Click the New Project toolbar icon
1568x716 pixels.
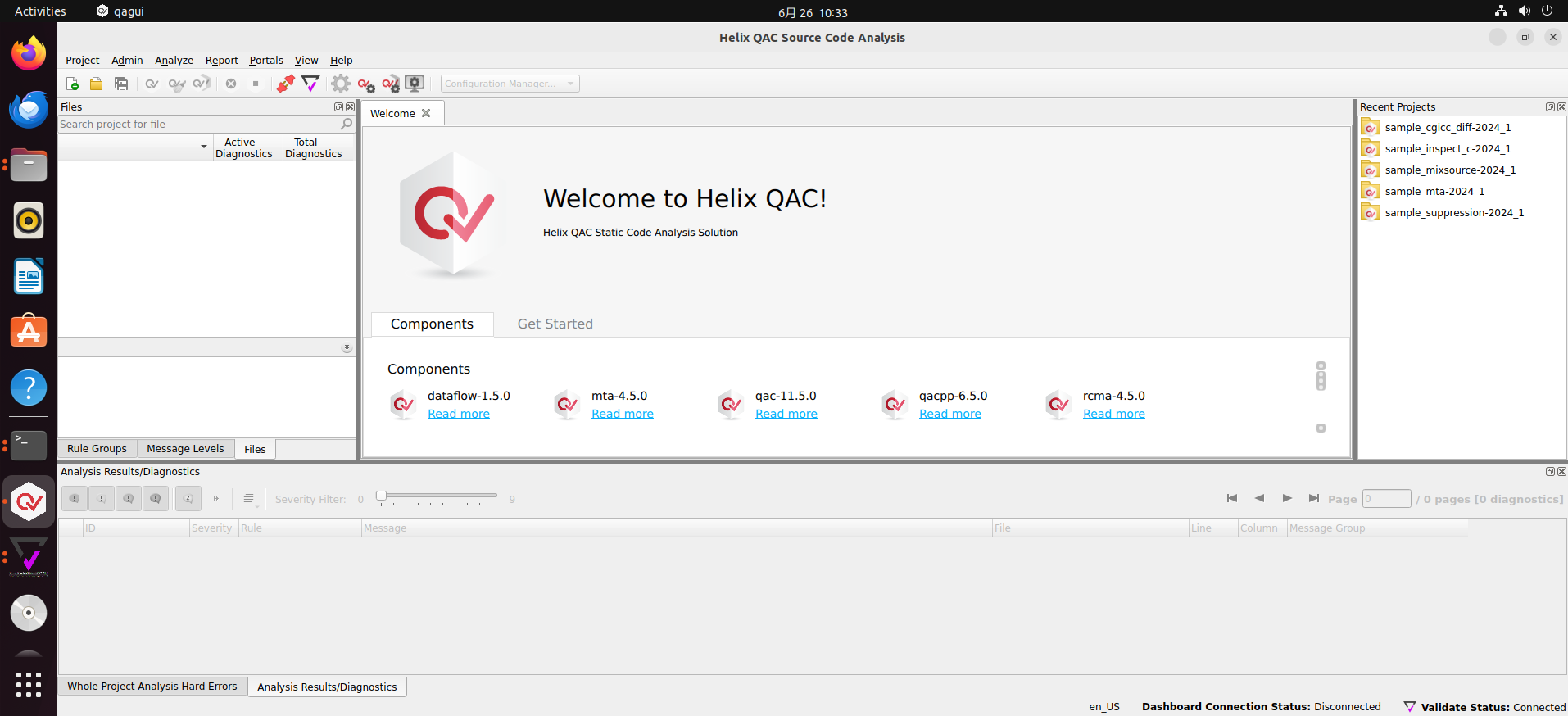[72, 84]
